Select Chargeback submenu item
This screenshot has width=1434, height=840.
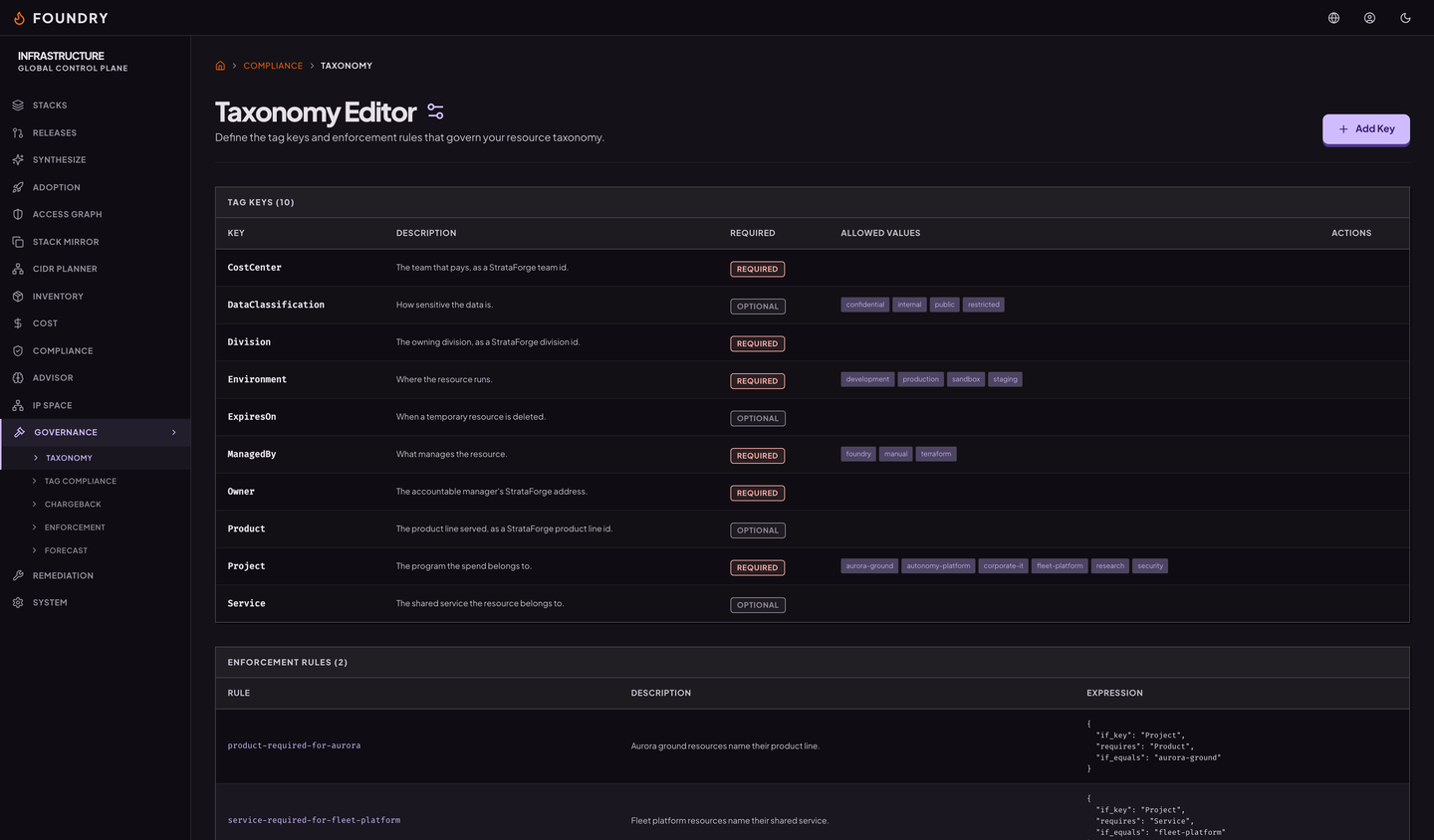click(95, 505)
